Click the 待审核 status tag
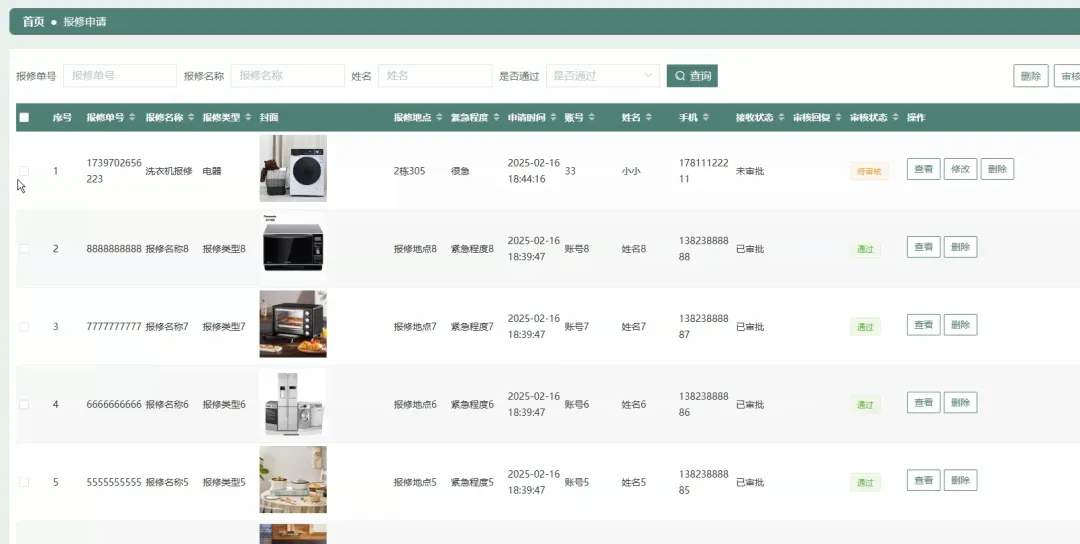The image size is (1080, 544). click(x=869, y=171)
